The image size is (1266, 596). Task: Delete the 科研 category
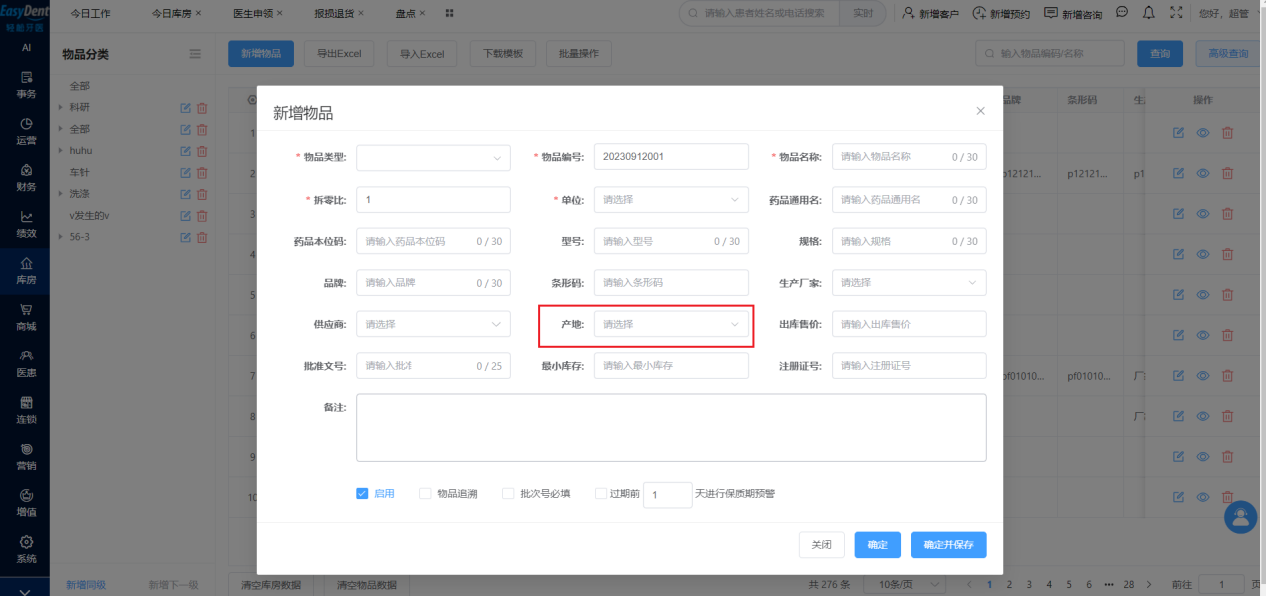202,108
